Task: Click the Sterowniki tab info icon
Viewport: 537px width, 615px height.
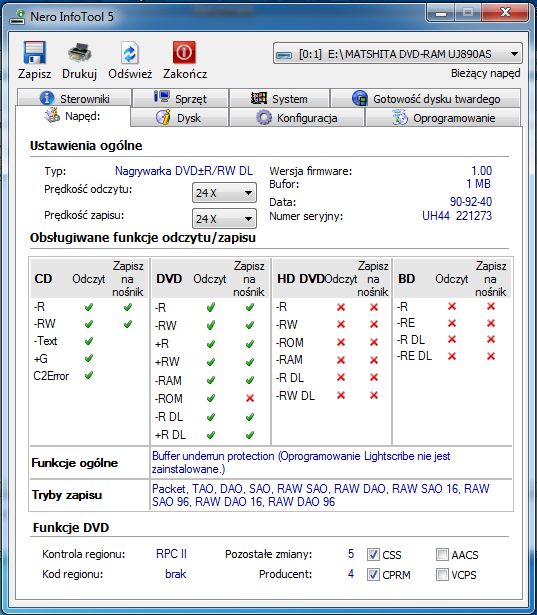Action: [x=47, y=98]
